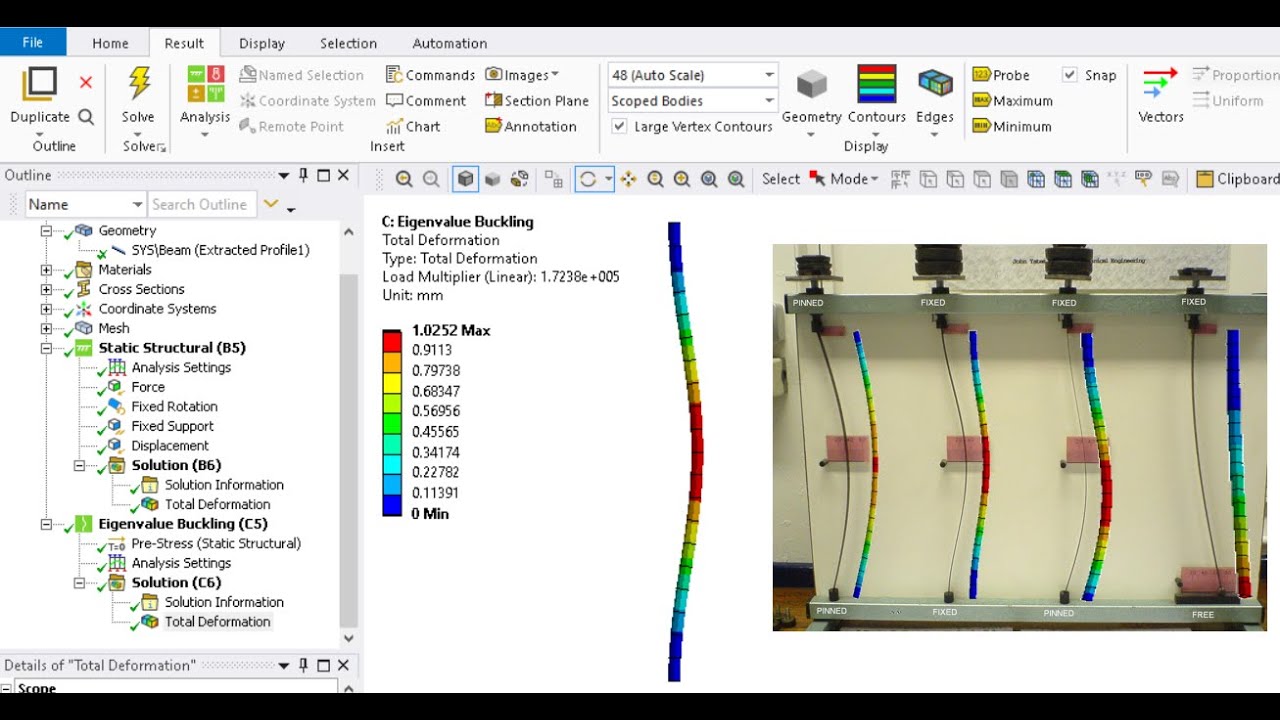Show the Maximum value label
The width and height of the screenshot is (1280, 720).
[x=1012, y=101]
